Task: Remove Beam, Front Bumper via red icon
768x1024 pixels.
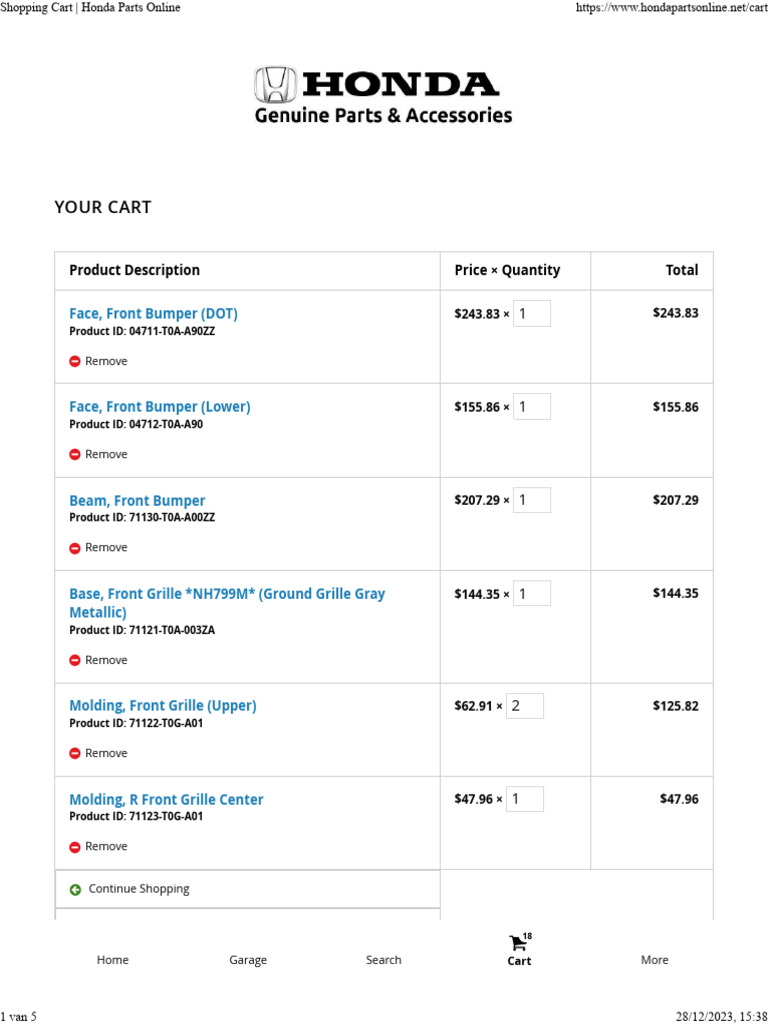Action: (75, 548)
